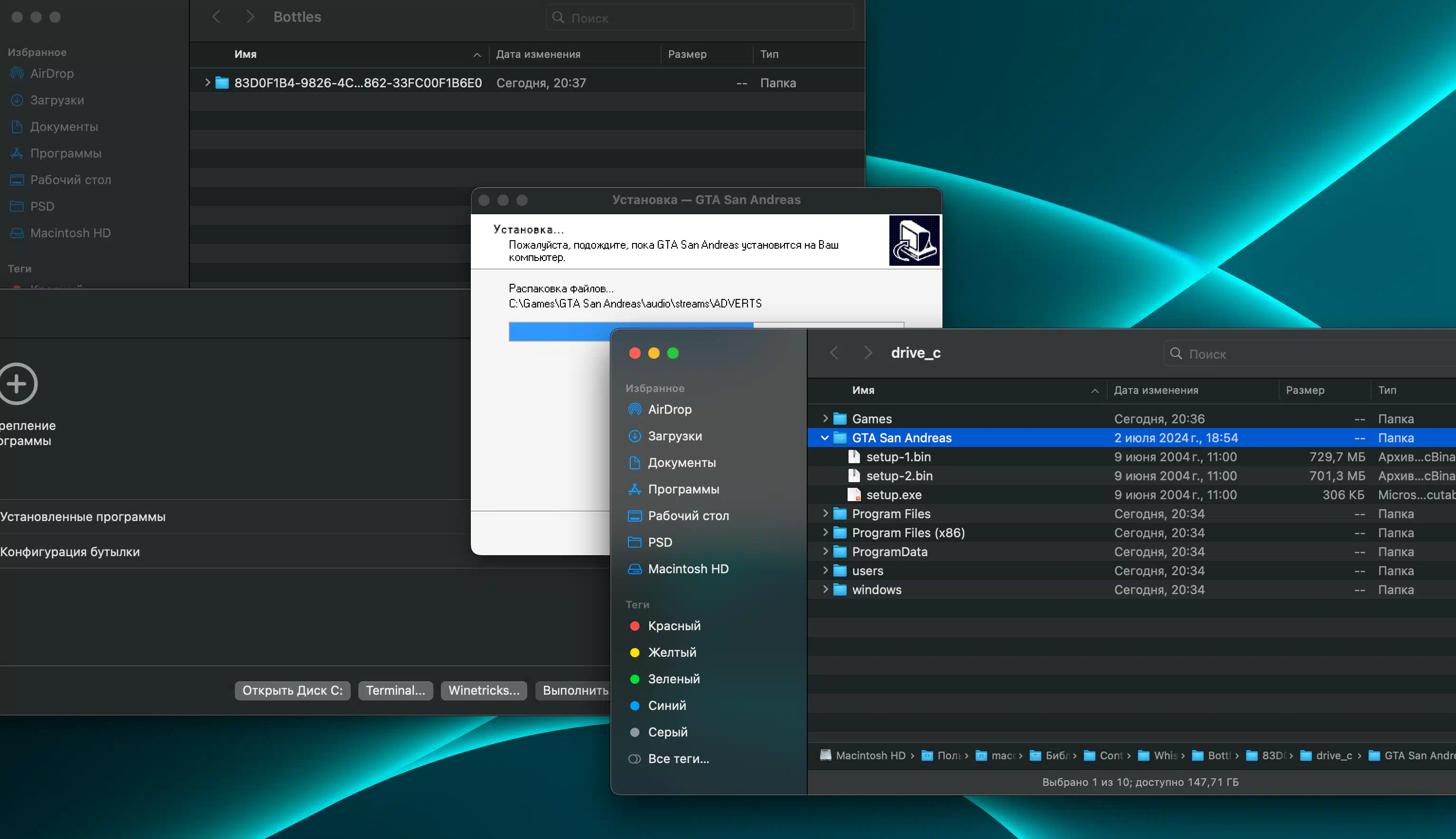Expand the Program Files (x86) folder
Image resolution: width=1456 pixels, height=839 pixels.
825,532
